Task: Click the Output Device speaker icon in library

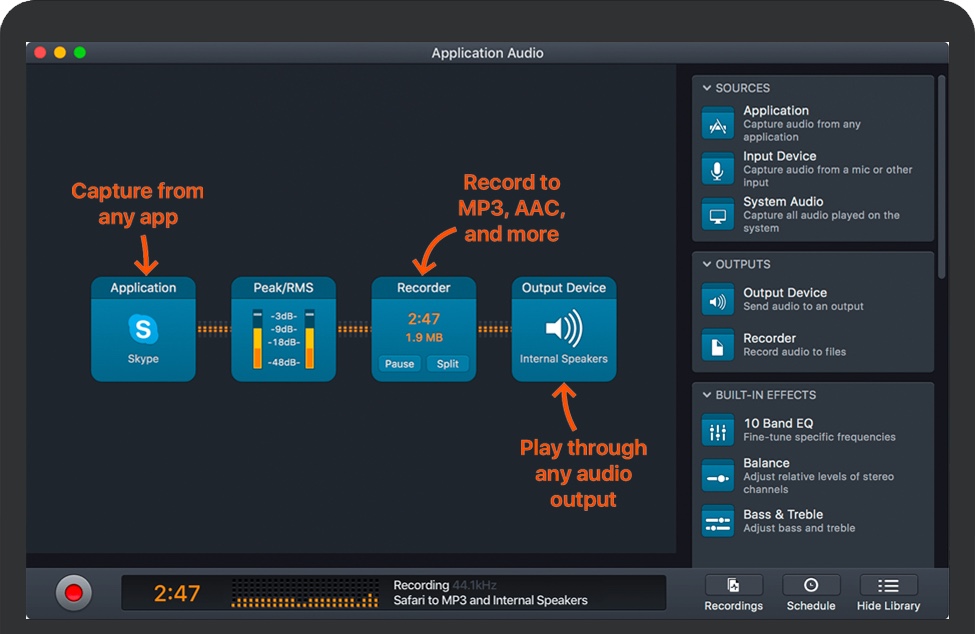Action: 718,299
